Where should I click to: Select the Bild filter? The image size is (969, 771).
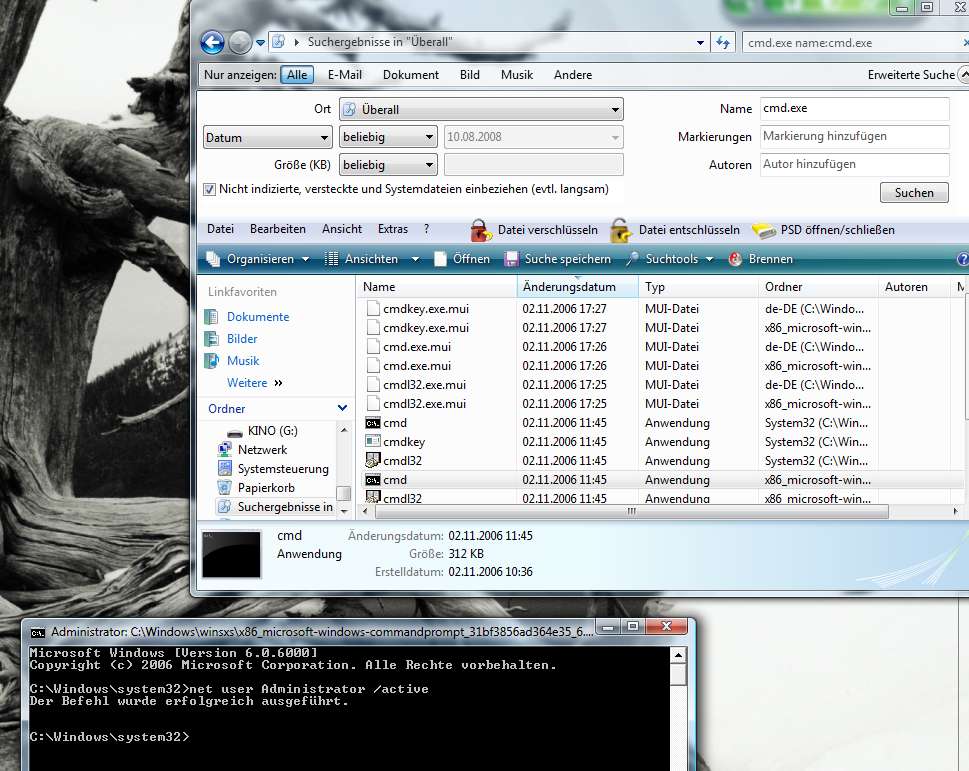click(x=470, y=75)
